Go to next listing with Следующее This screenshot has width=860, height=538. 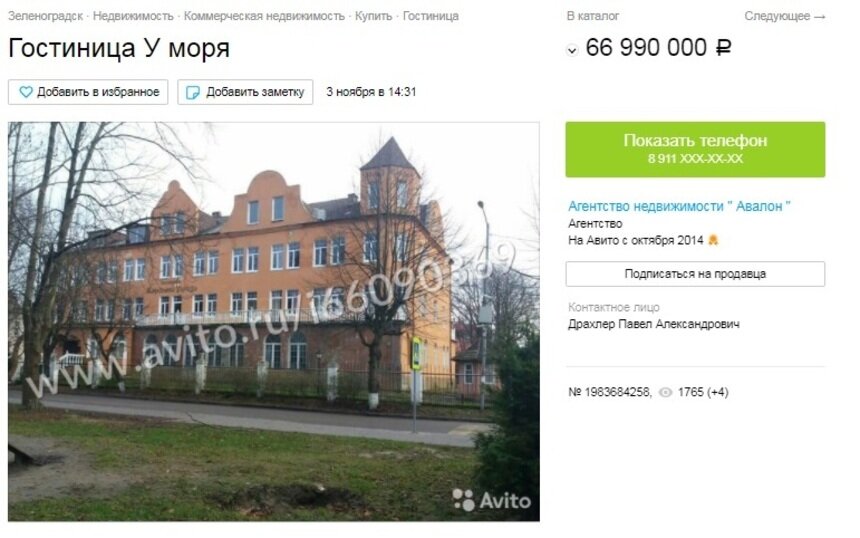[x=785, y=16]
